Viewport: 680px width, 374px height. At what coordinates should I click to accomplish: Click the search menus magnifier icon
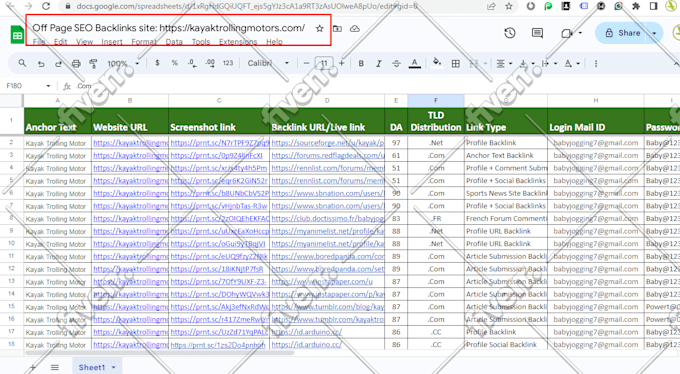pos(22,63)
